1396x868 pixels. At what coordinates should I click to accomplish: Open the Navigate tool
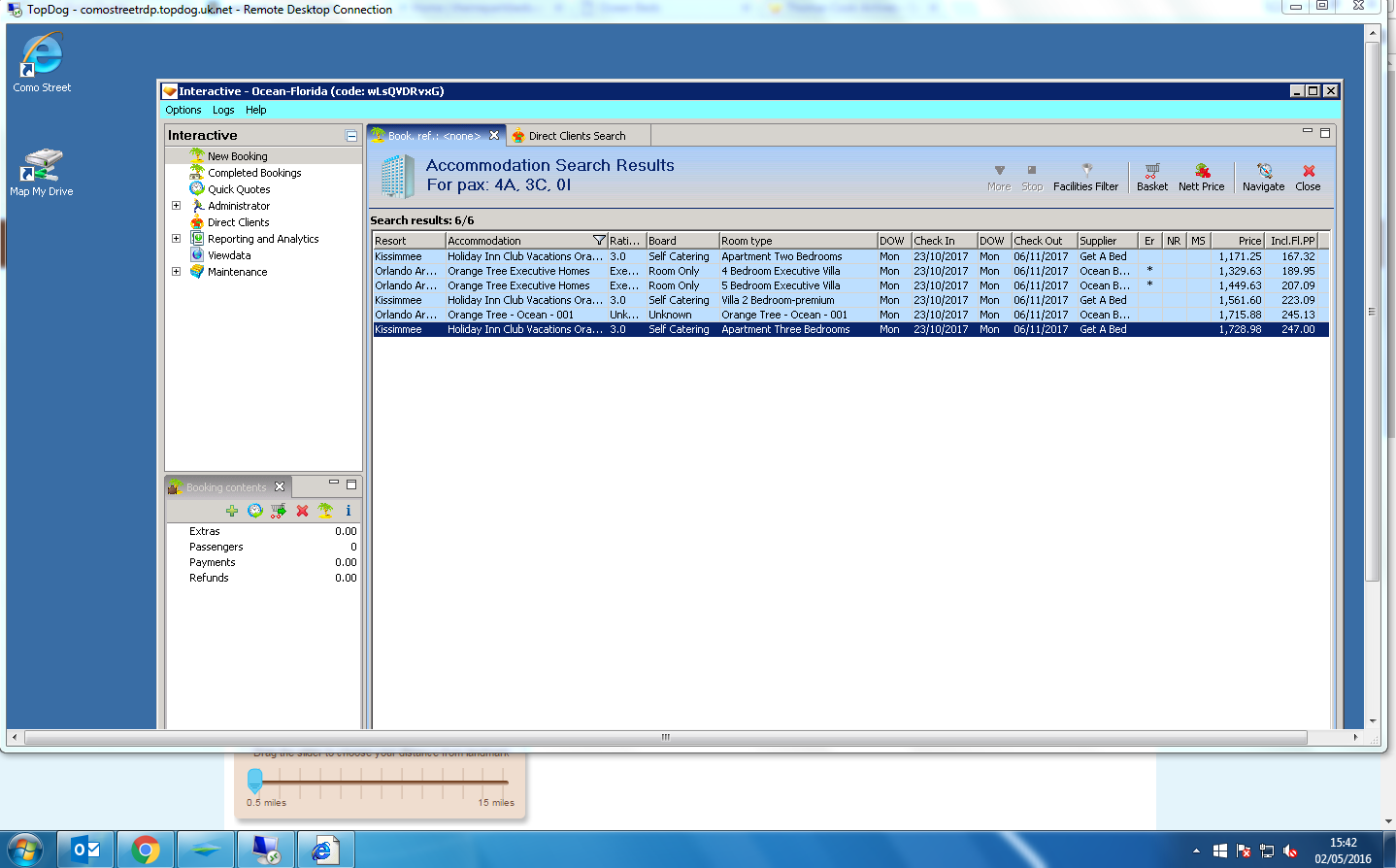[x=1263, y=178]
